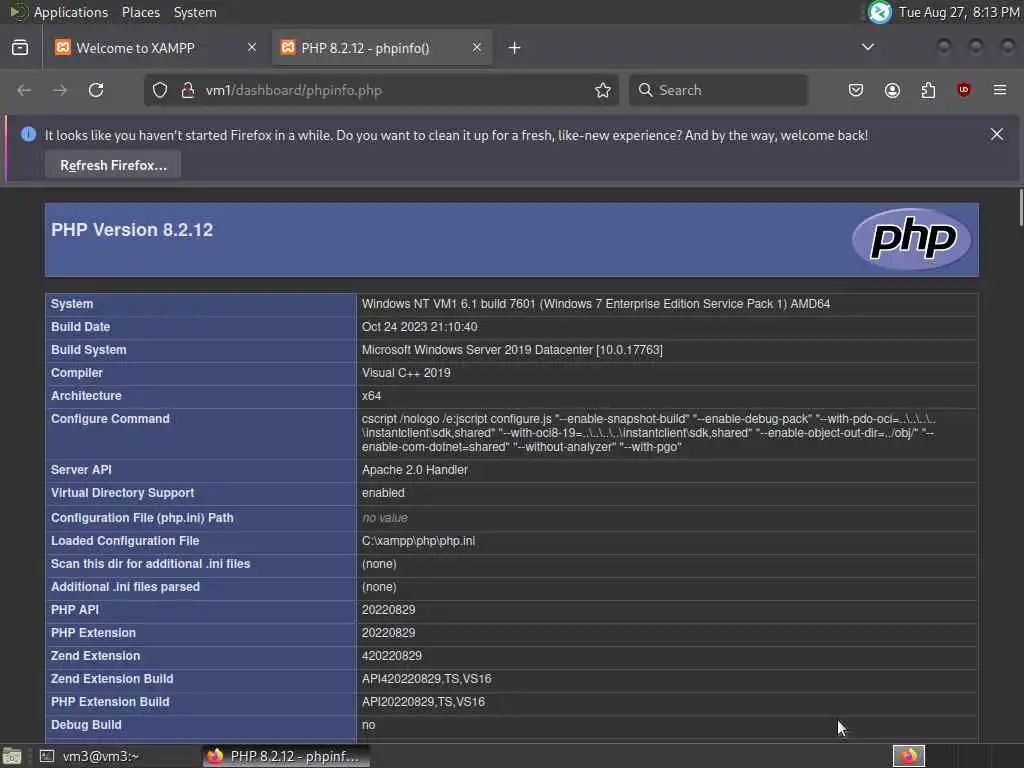Click the info icon in notification bar
Image resolution: width=1024 pixels, height=768 pixels.
pos(28,135)
